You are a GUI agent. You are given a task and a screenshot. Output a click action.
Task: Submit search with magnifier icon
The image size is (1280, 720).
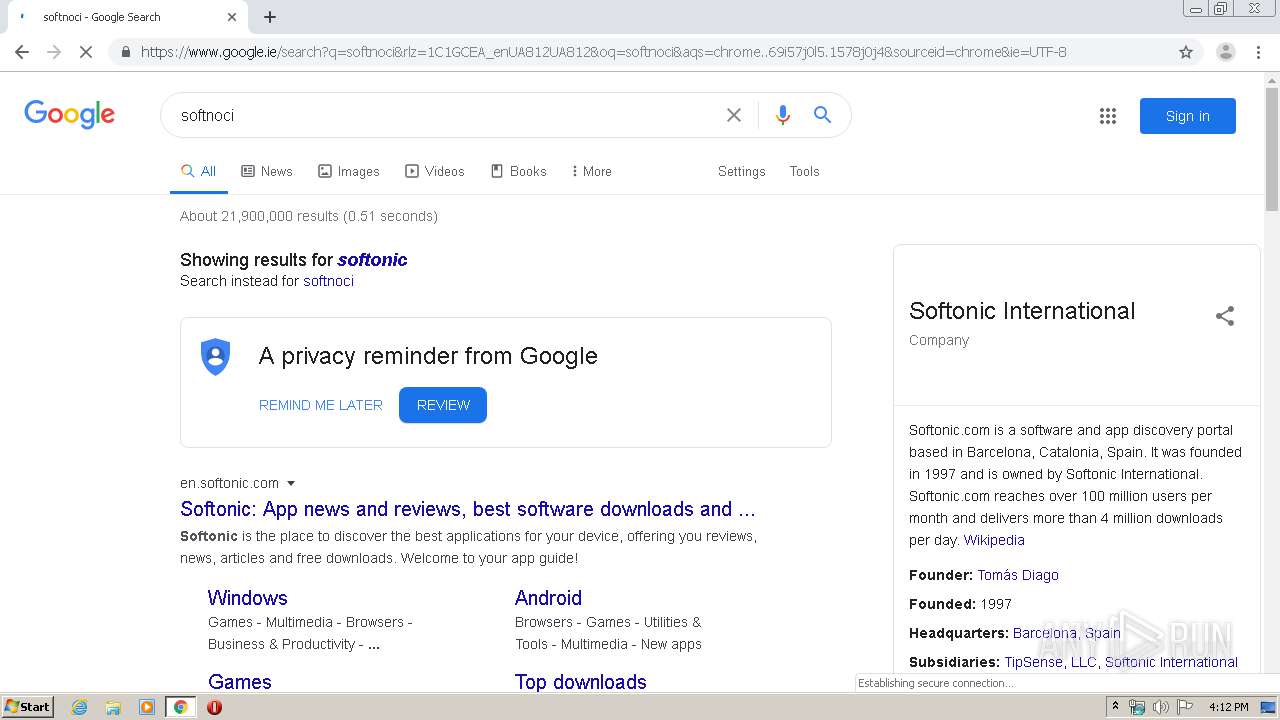822,115
